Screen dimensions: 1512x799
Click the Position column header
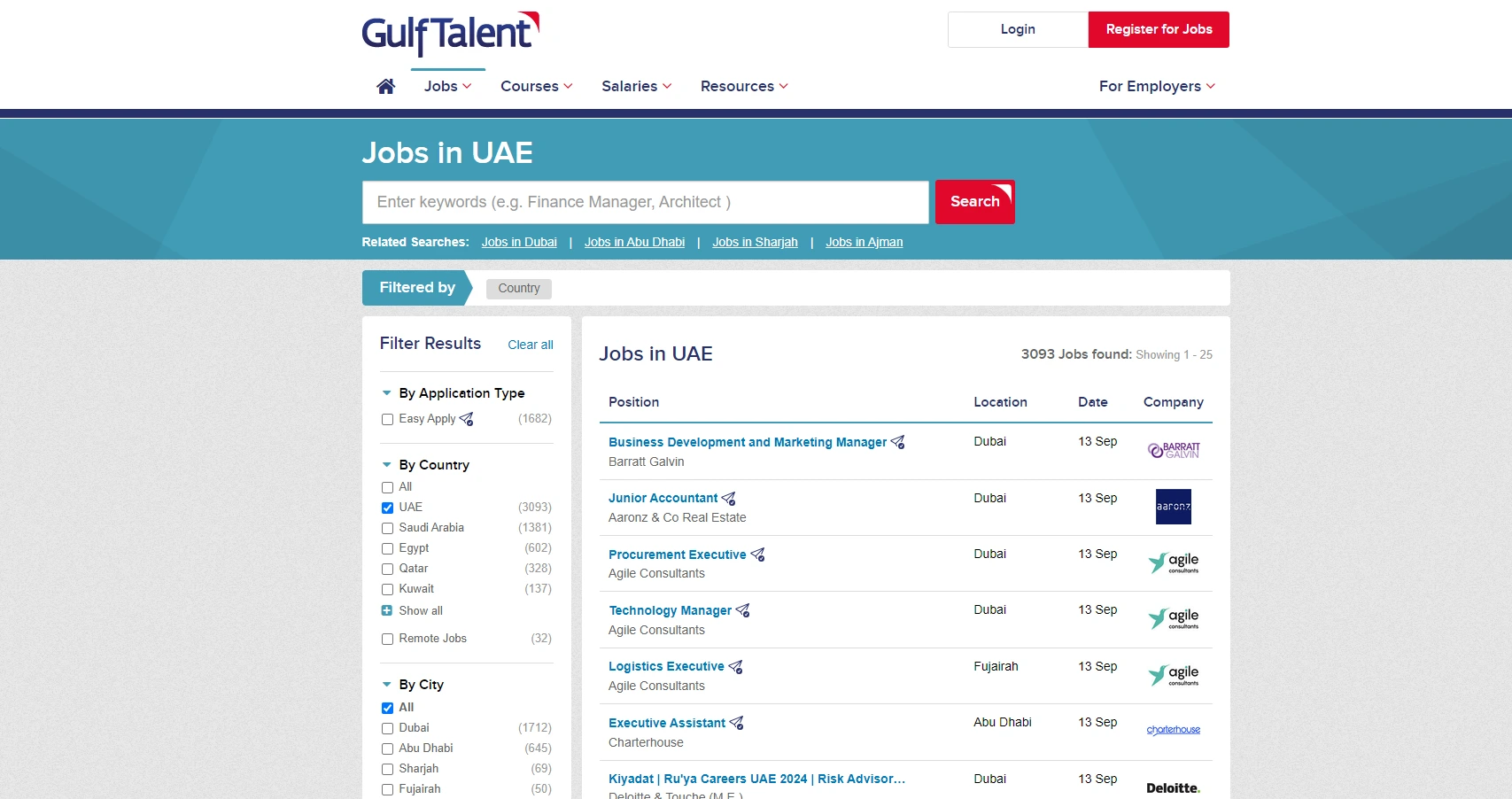[633, 402]
